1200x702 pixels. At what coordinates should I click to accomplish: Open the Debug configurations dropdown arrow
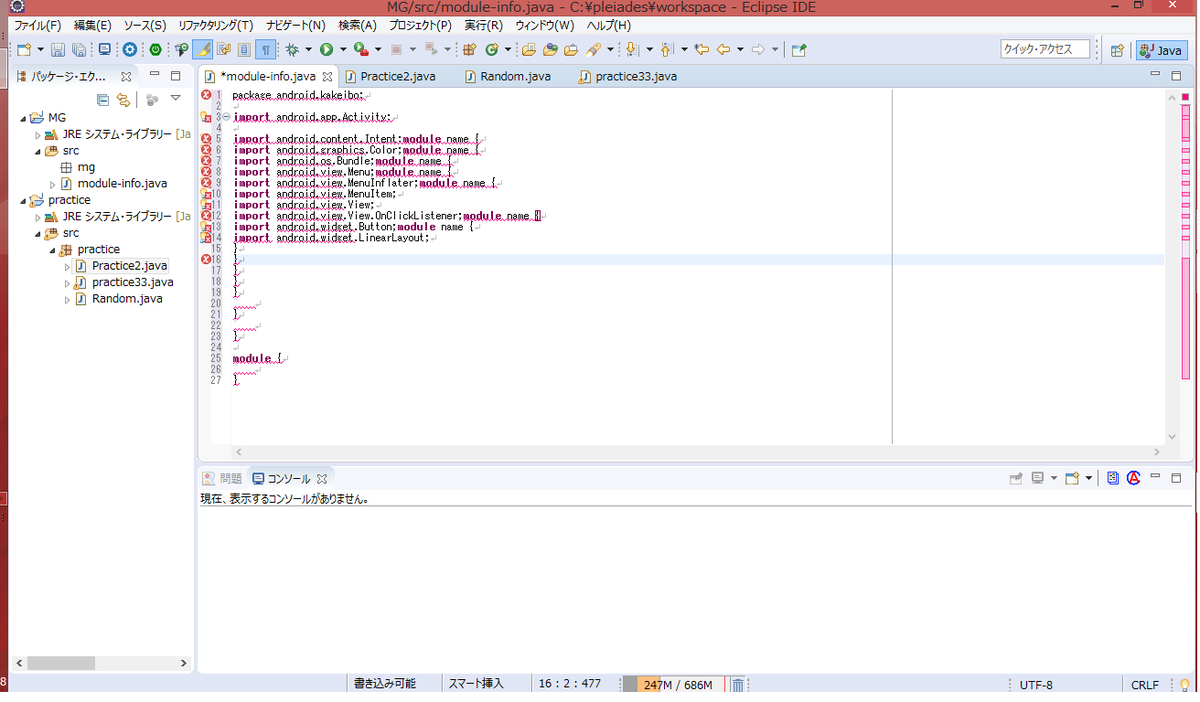(x=309, y=49)
